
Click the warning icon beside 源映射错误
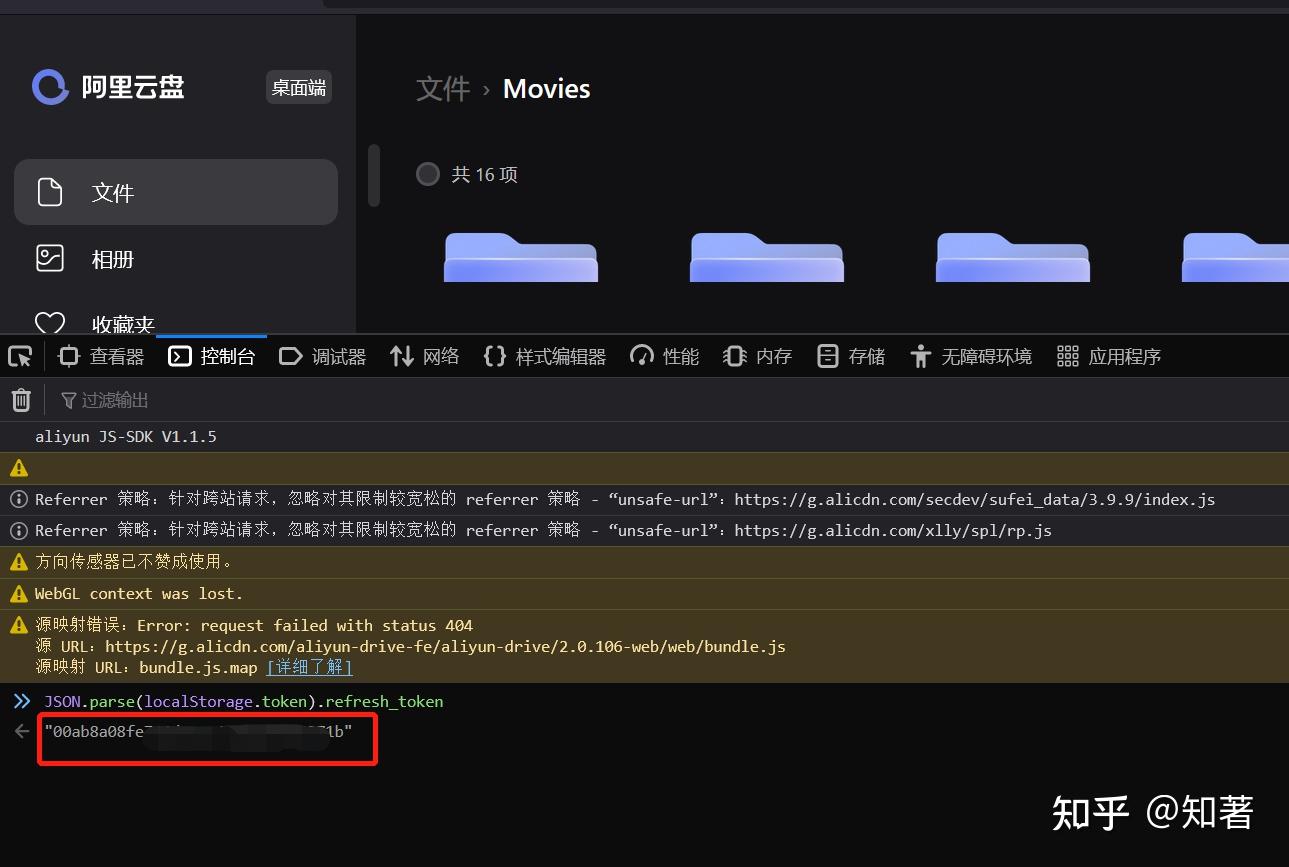pos(19,625)
